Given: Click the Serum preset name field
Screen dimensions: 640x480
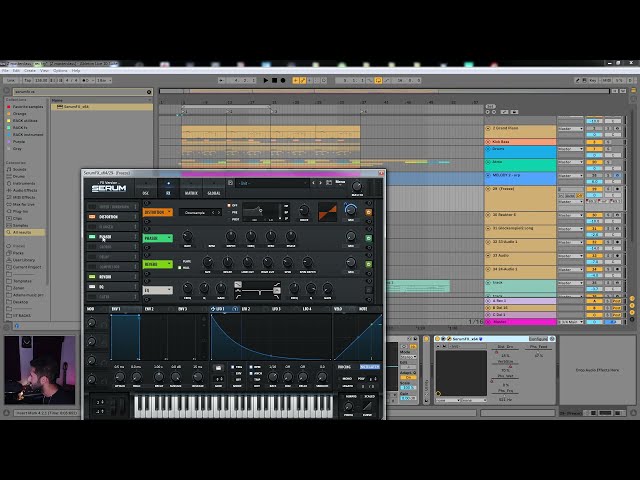Looking at the screenshot, I should tap(271, 183).
